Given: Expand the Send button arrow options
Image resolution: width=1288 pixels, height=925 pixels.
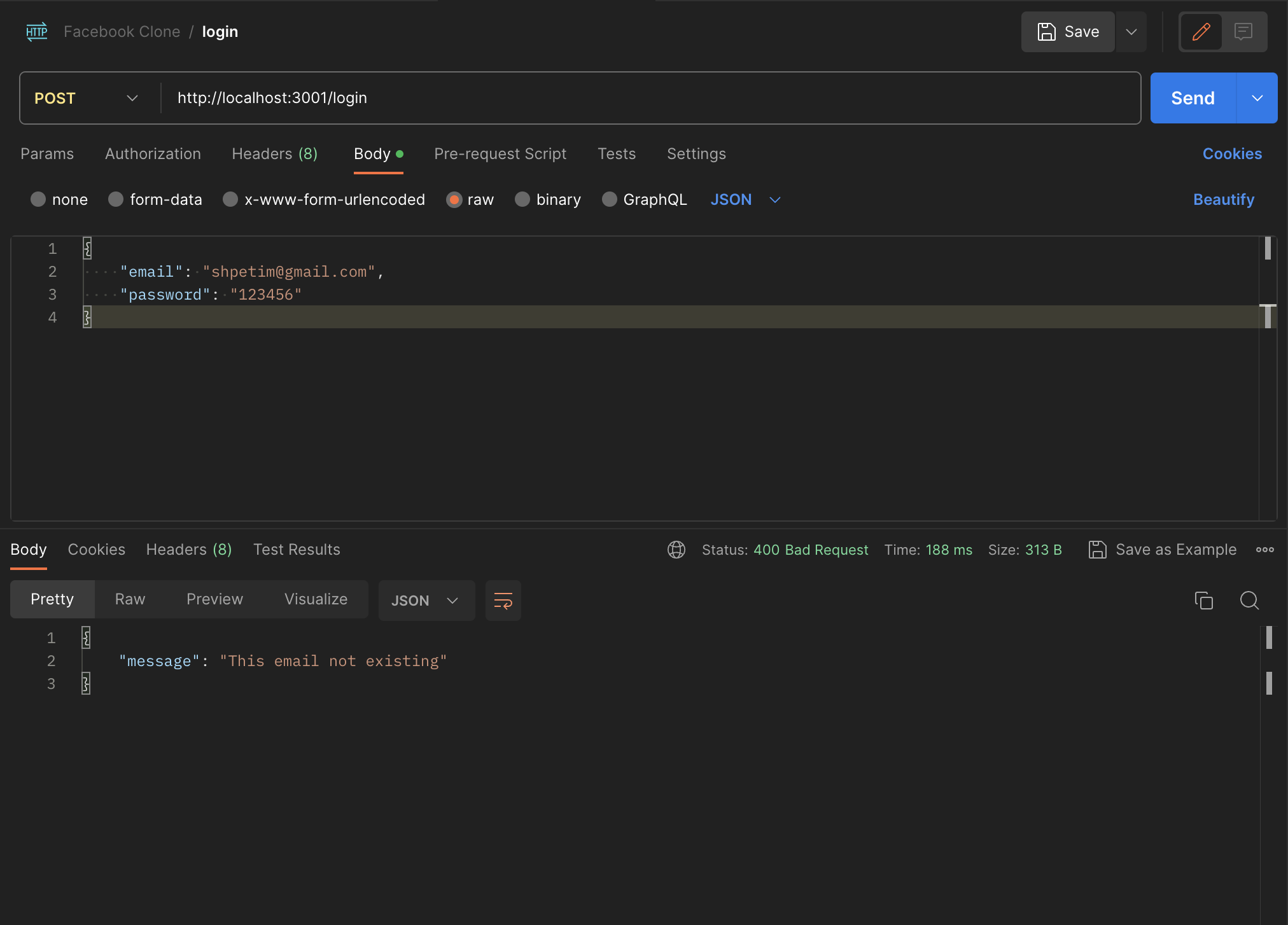Looking at the screenshot, I should click(x=1257, y=98).
